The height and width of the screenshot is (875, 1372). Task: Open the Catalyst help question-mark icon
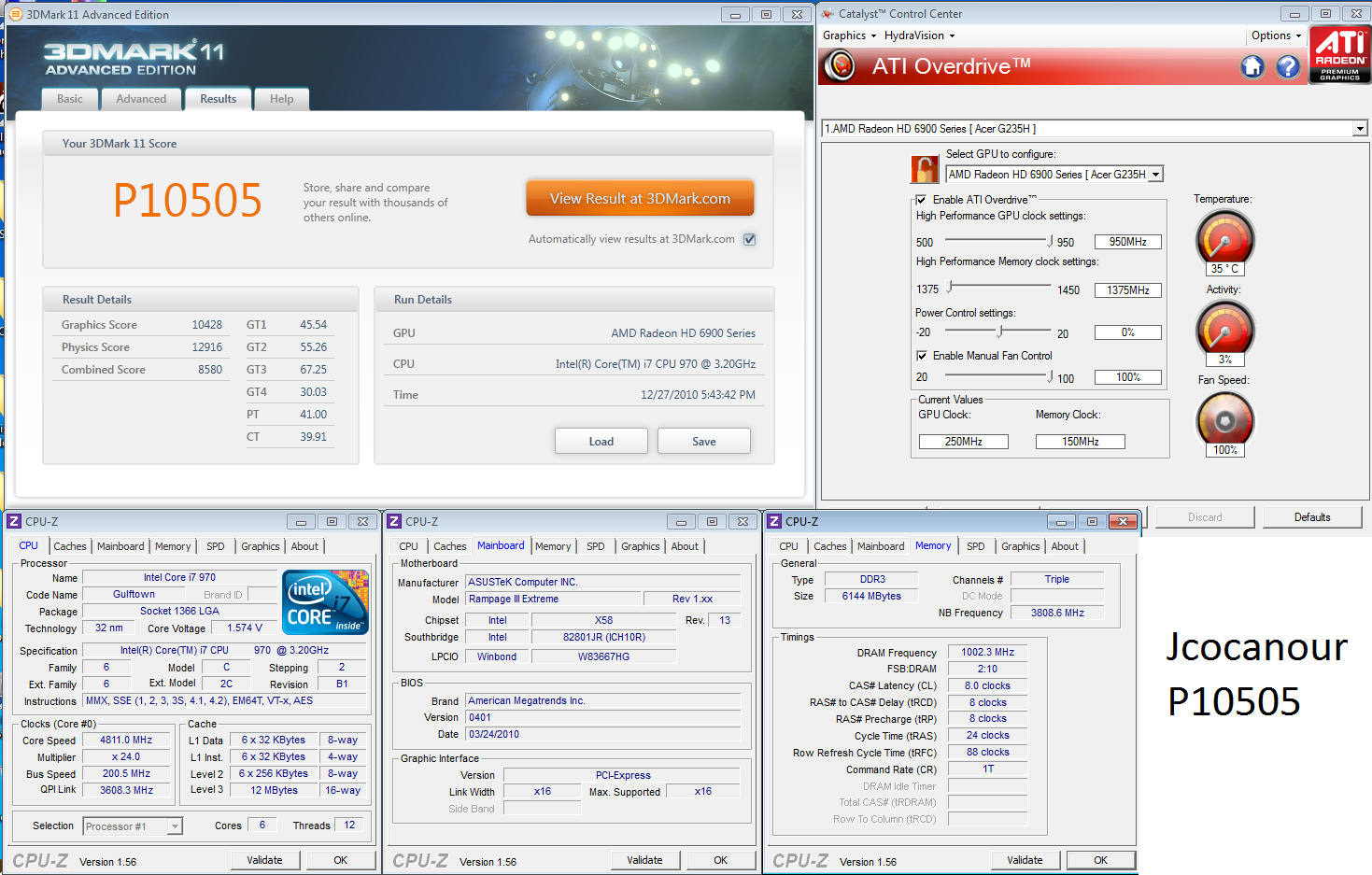1288,66
